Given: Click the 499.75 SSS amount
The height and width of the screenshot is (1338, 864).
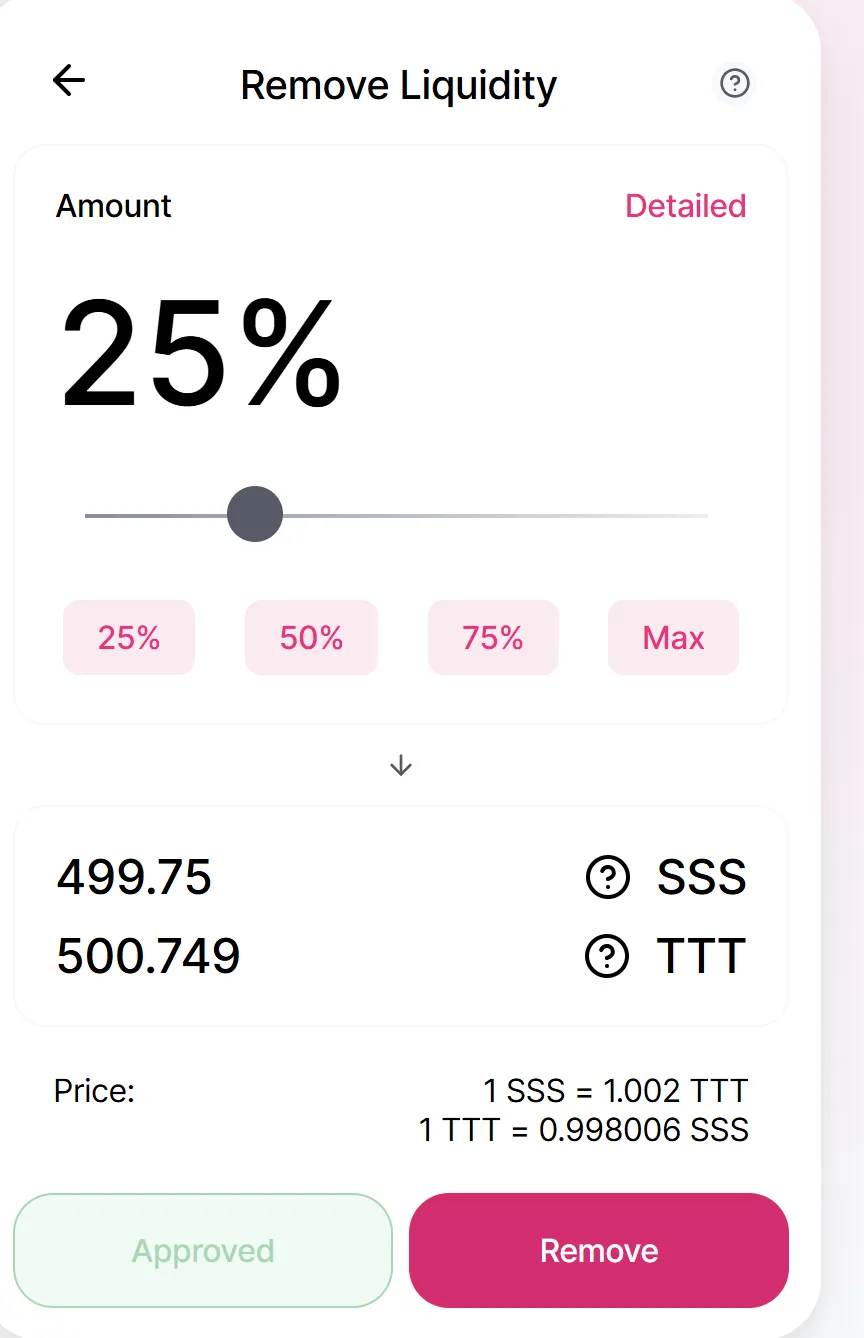Looking at the screenshot, I should point(134,878).
